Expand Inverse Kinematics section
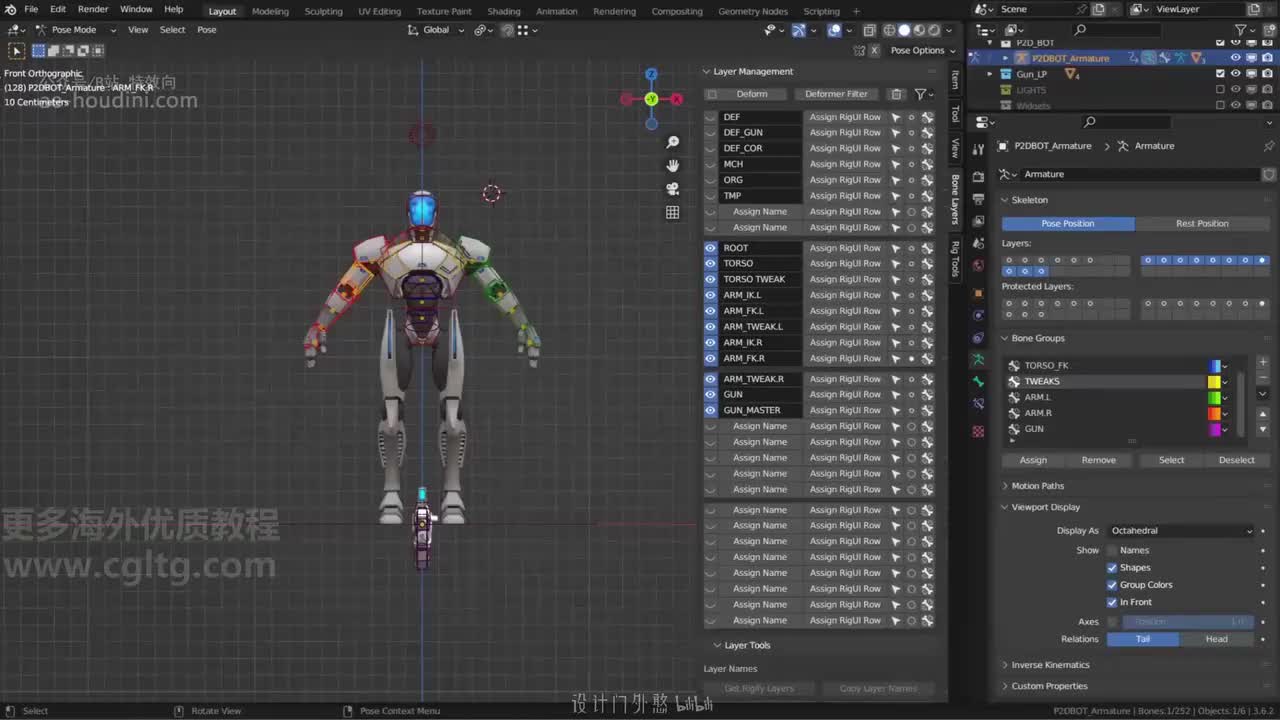1280x720 pixels. pyautogui.click(x=1050, y=665)
